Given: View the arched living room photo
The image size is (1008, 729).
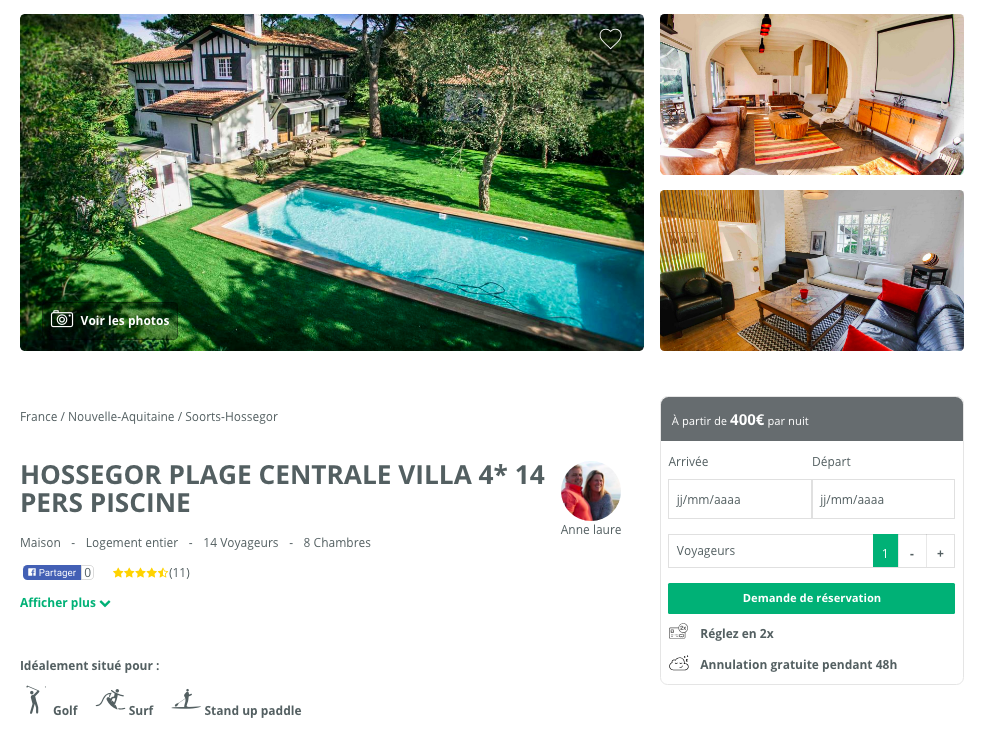Looking at the screenshot, I should click(x=811, y=94).
